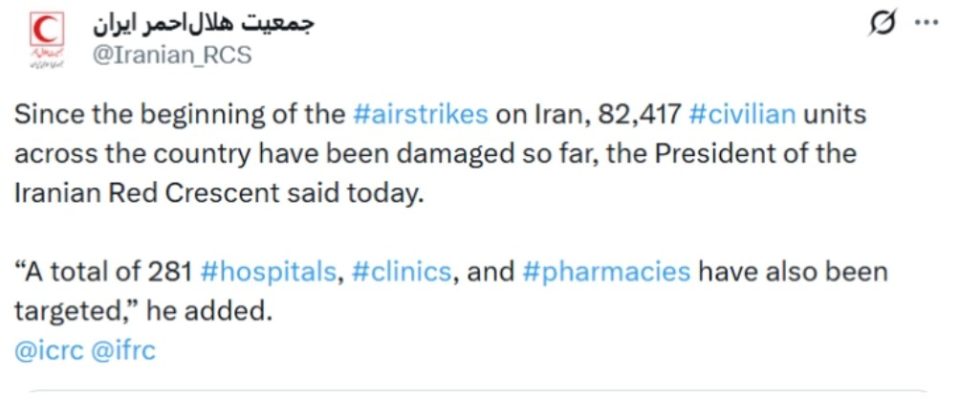Open the #airstrikes hashtag
This screenshot has height=400, width=960.
[x=421, y=114]
